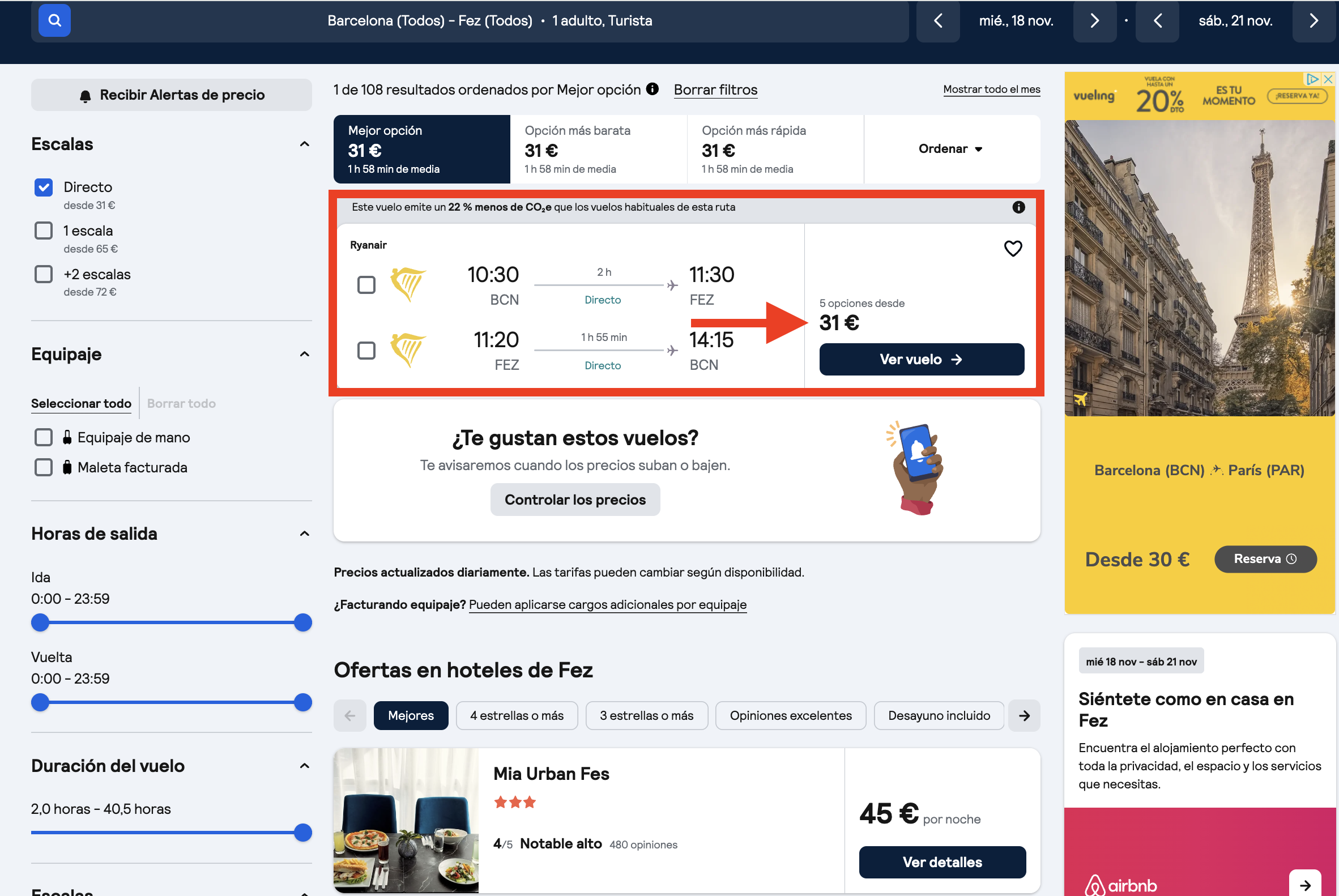
Task: Click Vuelta slider right handle
Action: [x=303, y=702]
